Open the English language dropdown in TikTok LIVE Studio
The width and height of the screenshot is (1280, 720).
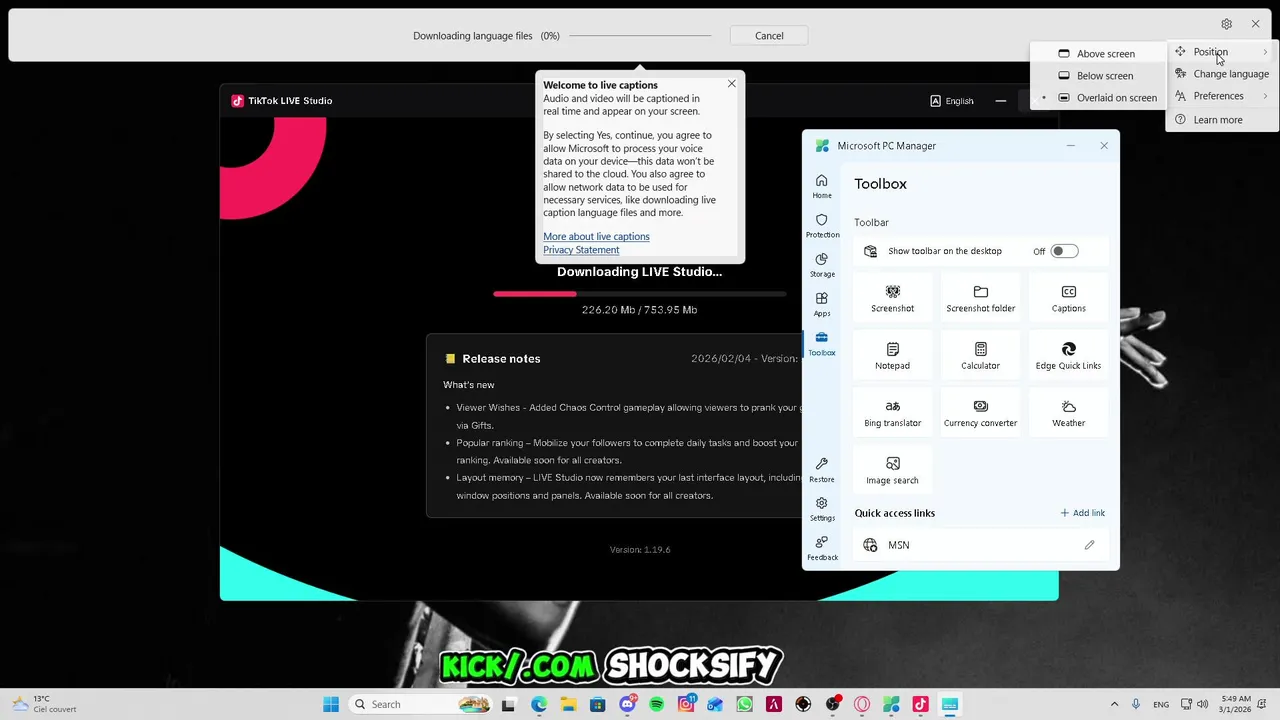[x=951, y=101]
